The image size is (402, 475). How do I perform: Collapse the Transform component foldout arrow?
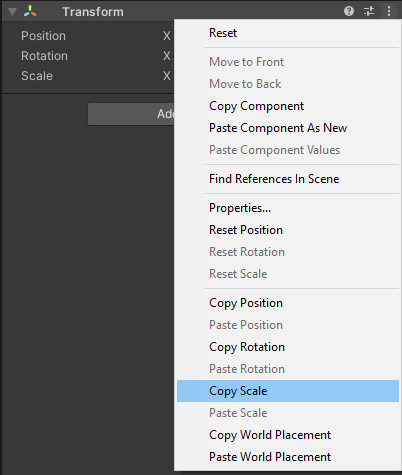coord(12,12)
